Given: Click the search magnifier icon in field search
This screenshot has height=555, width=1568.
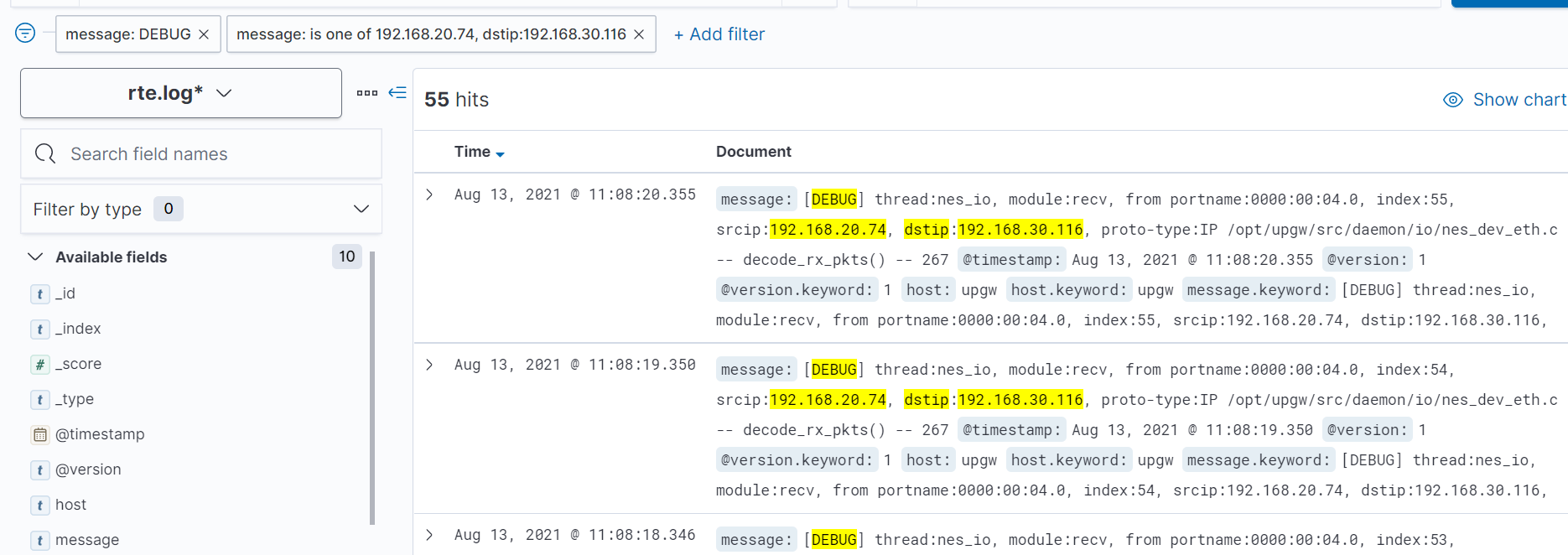Looking at the screenshot, I should [45, 153].
